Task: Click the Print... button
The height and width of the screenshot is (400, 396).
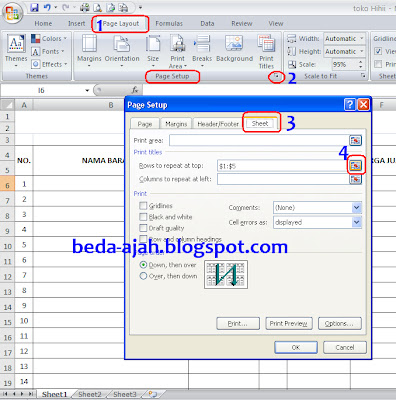Action: (x=238, y=323)
